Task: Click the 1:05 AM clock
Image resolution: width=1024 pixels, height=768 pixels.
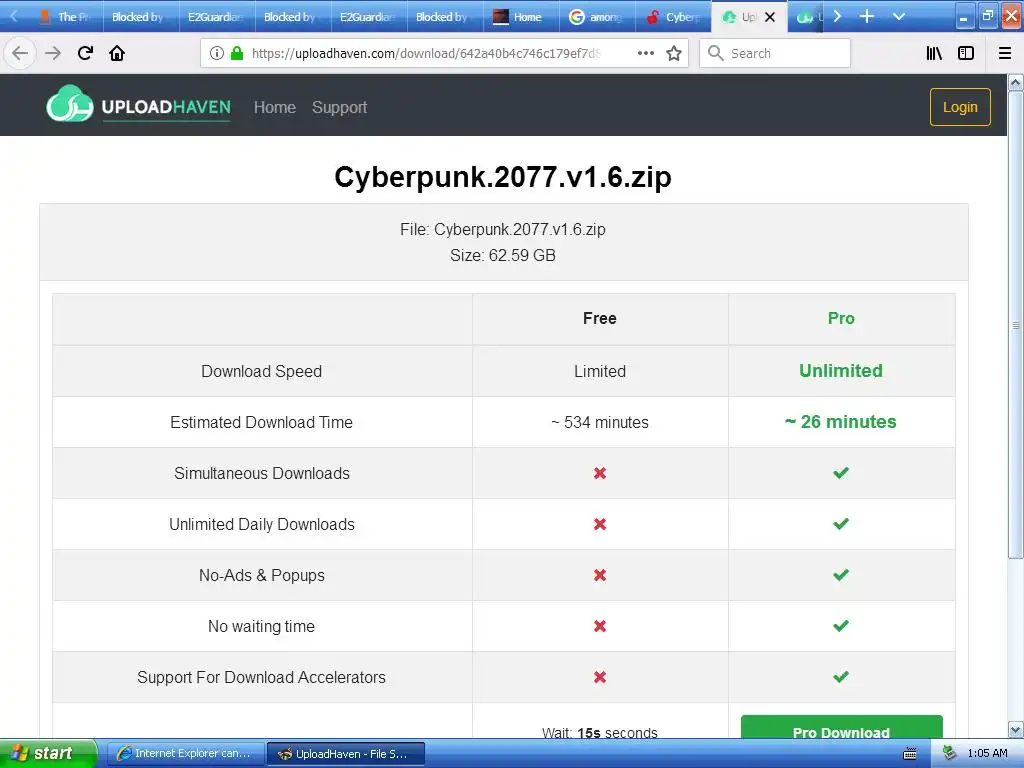Action: tap(987, 753)
